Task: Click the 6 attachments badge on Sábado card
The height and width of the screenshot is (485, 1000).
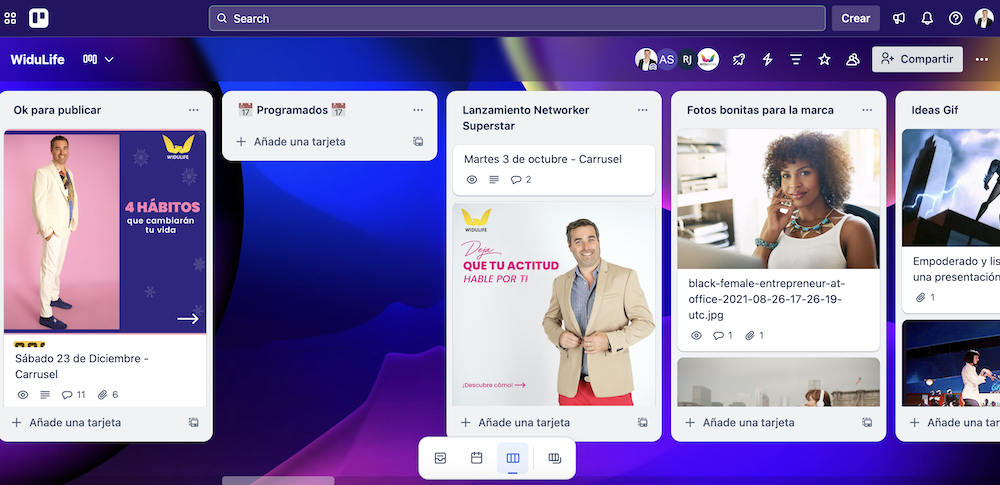Action: [x=108, y=395]
